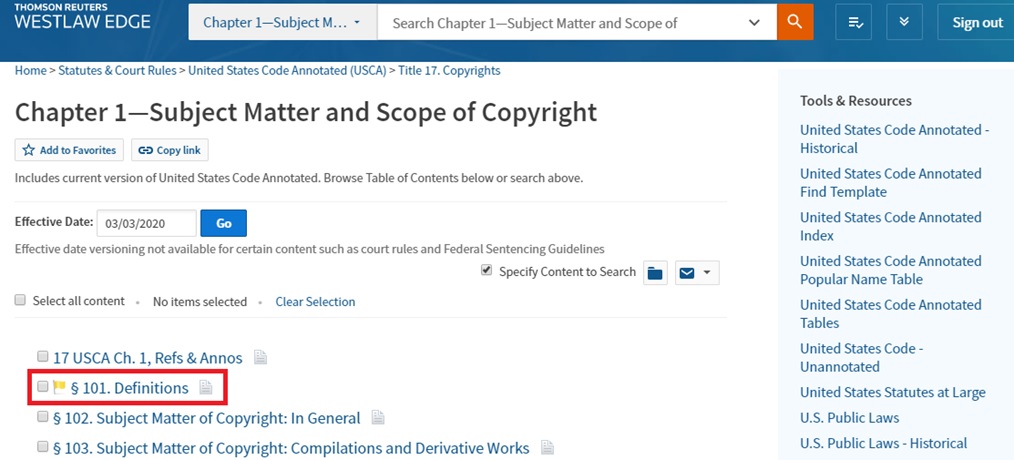
Task: Go to Statutes & Court Rules breadcrumb
Action: pos(116,71)
